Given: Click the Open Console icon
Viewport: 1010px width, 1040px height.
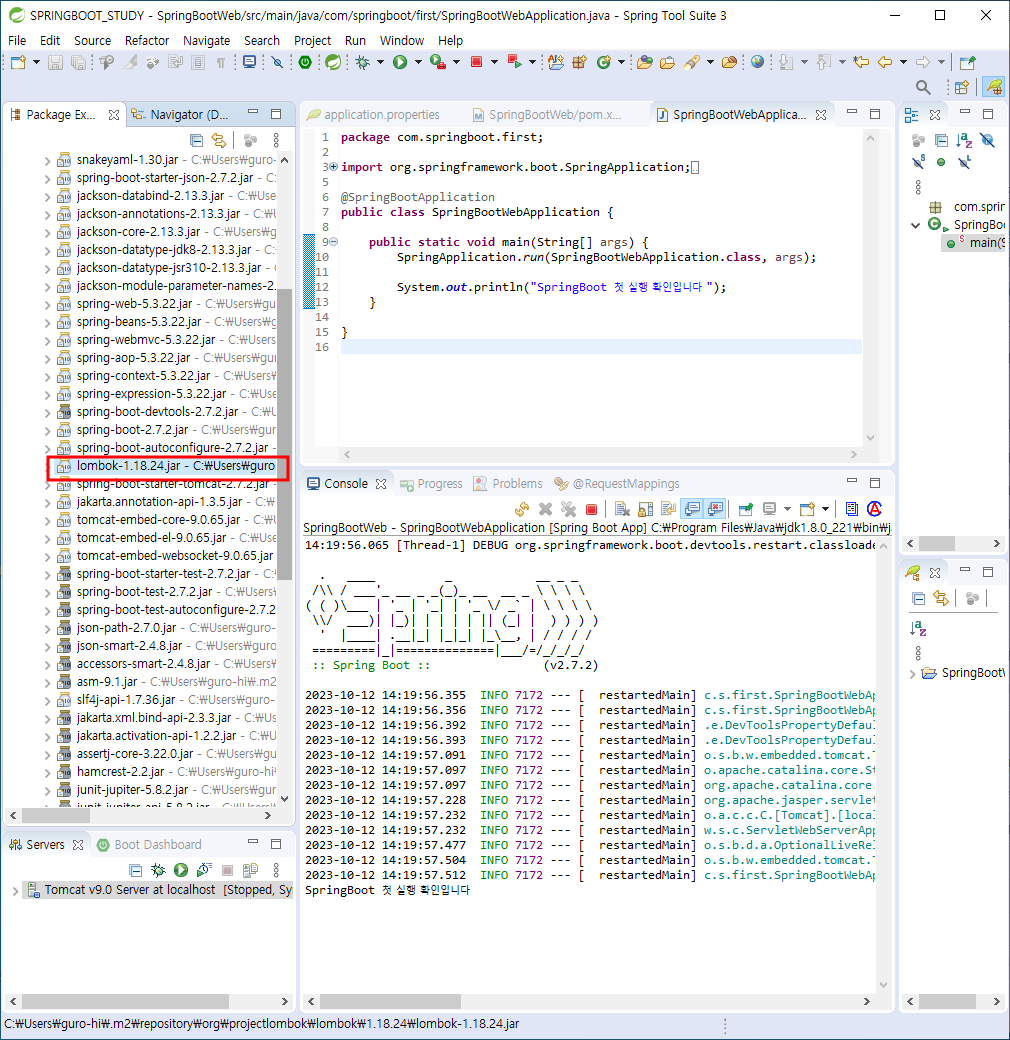Looking at the screenshot, I should [807, 509].
